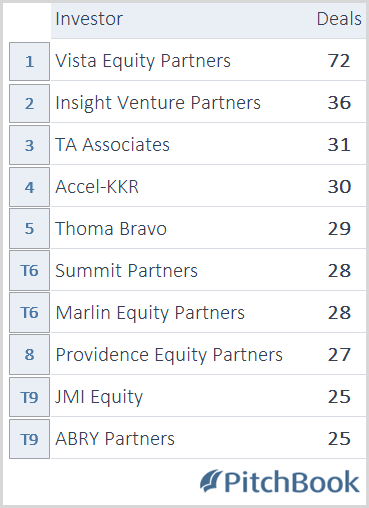369x508 pixels.
Task: Select rank badge number 1
Action: tap(29, 61)
